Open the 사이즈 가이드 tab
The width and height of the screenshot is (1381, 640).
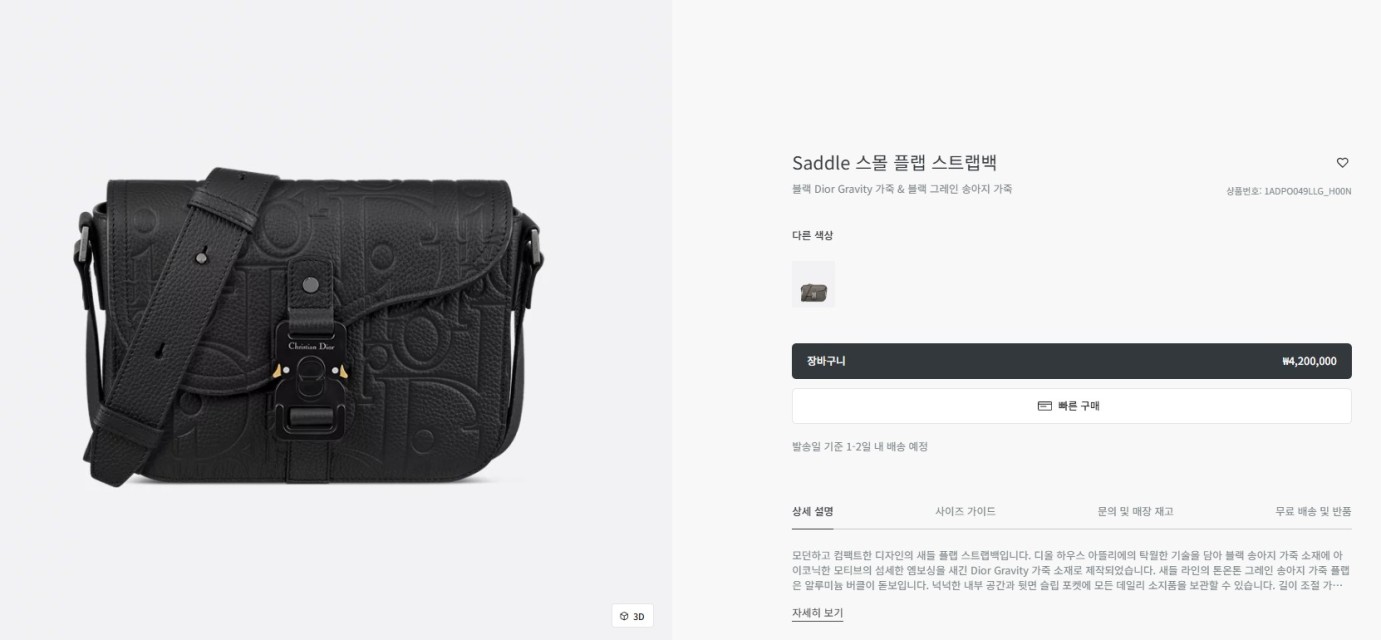point(965,511)
